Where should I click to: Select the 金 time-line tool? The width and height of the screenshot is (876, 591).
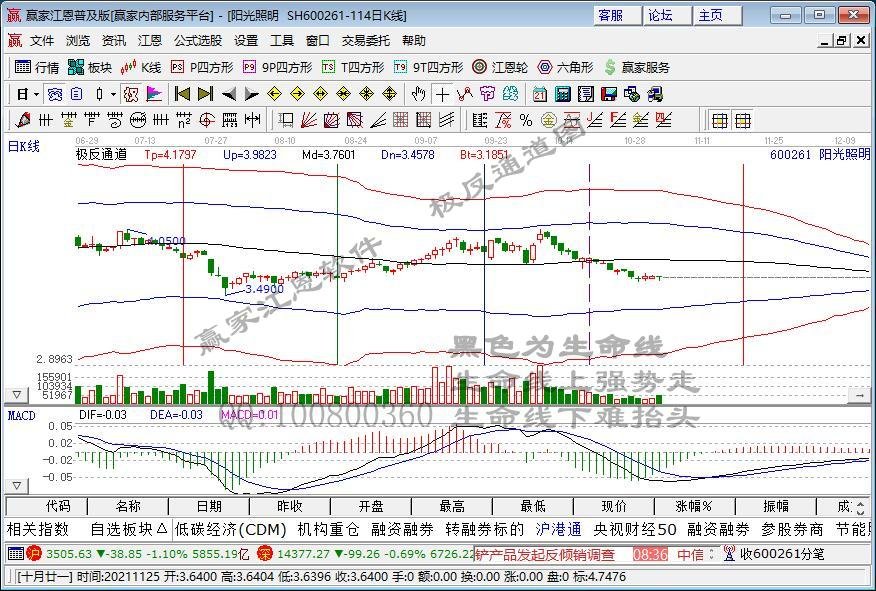[x=69, y=120]
